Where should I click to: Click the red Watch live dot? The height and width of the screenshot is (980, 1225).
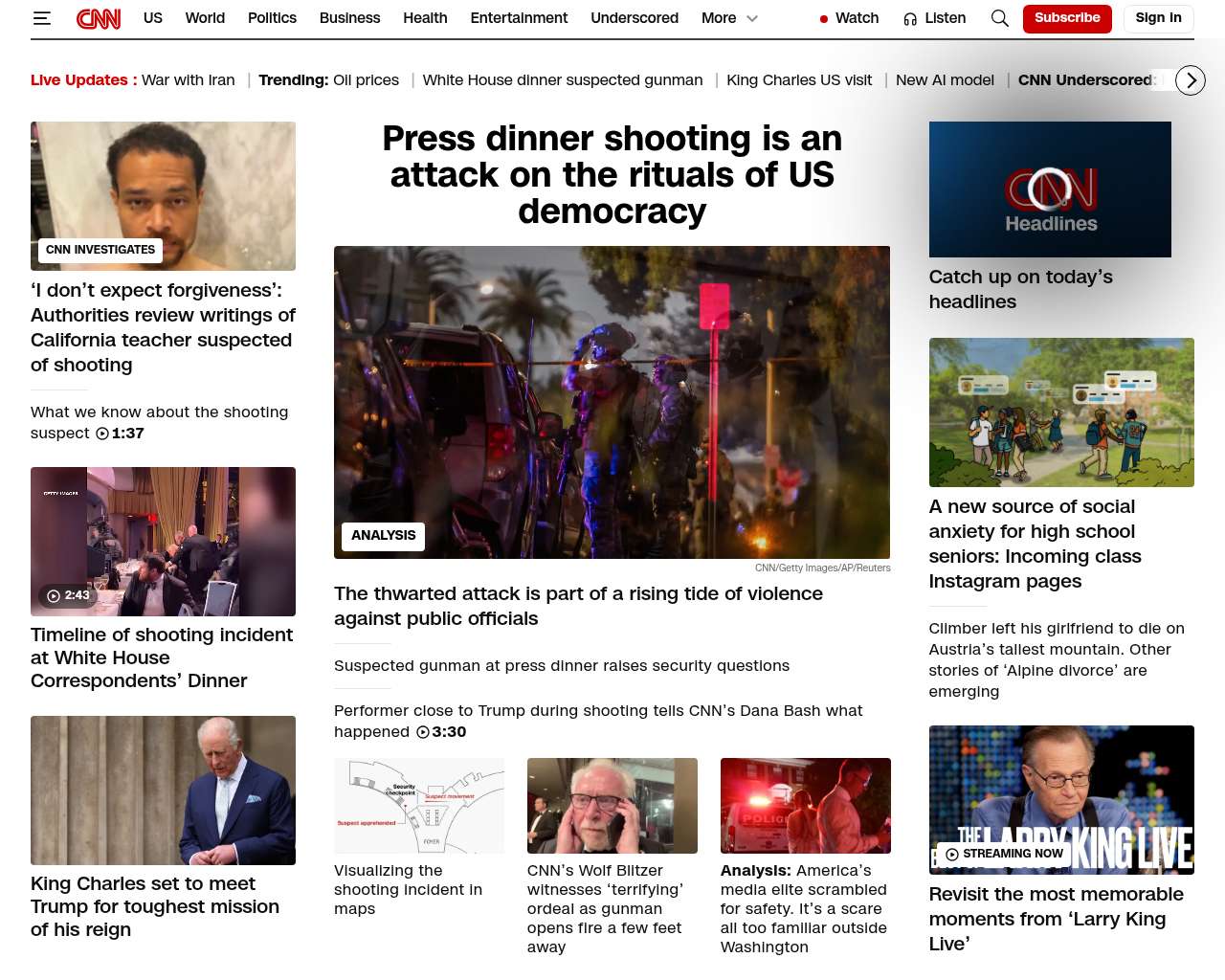pos(823,19)
